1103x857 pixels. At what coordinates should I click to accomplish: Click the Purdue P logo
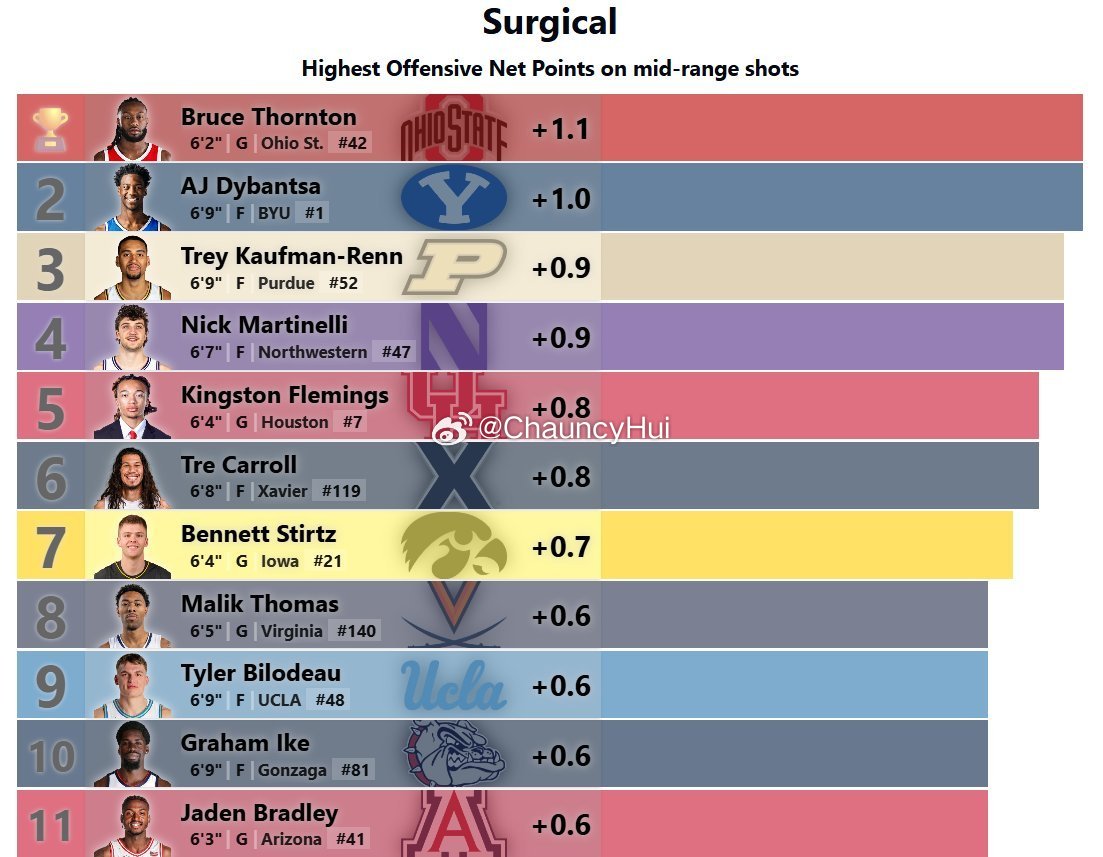[454, 267]
